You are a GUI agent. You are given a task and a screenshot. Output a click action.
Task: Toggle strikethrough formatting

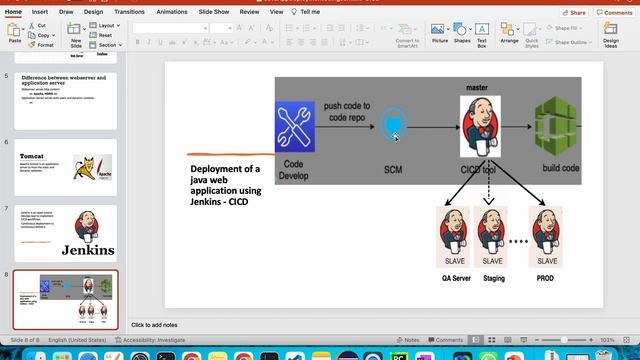click(172, 42)
